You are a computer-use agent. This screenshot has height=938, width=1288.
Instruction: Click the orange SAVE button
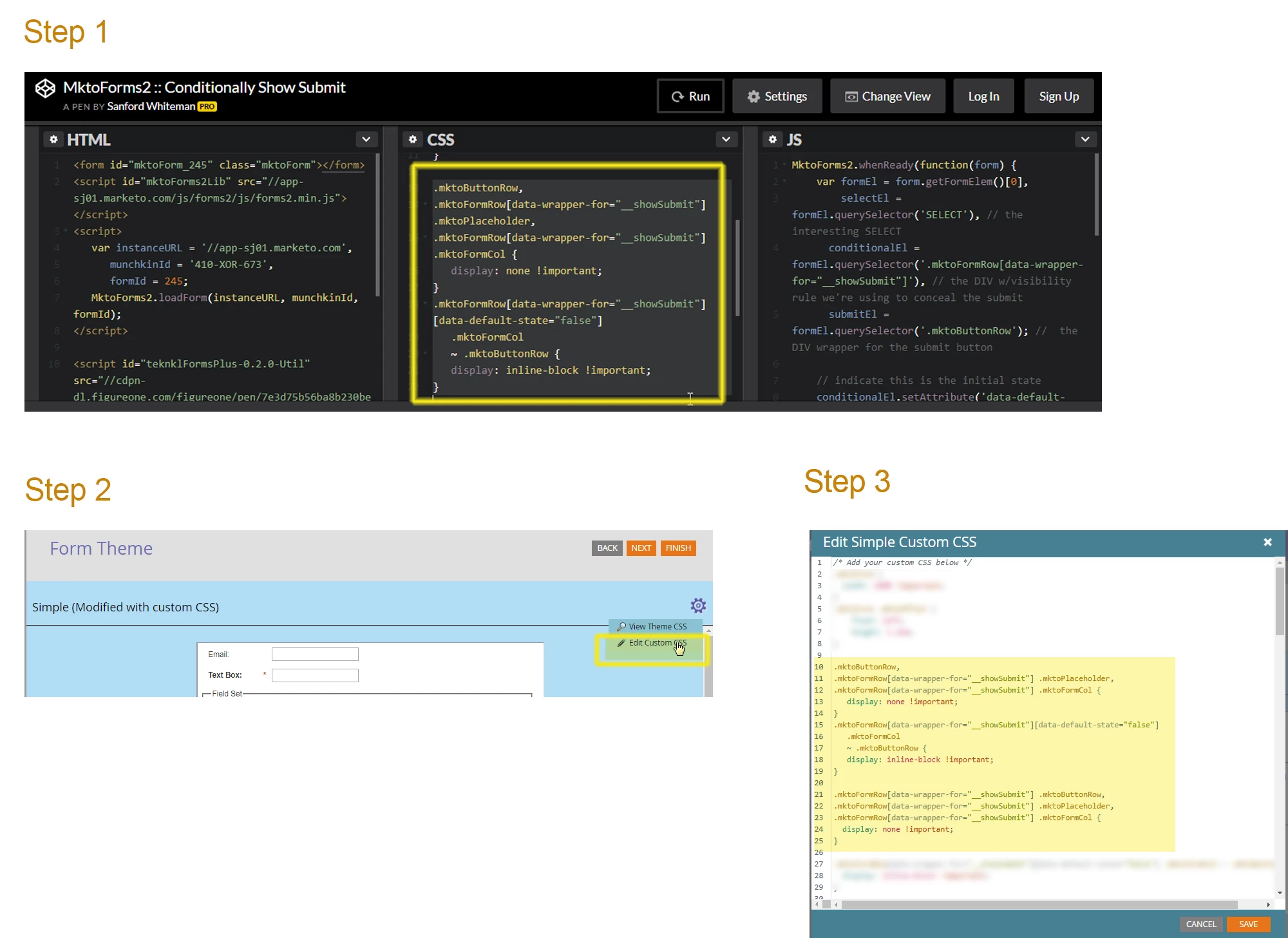point(1248,924)
